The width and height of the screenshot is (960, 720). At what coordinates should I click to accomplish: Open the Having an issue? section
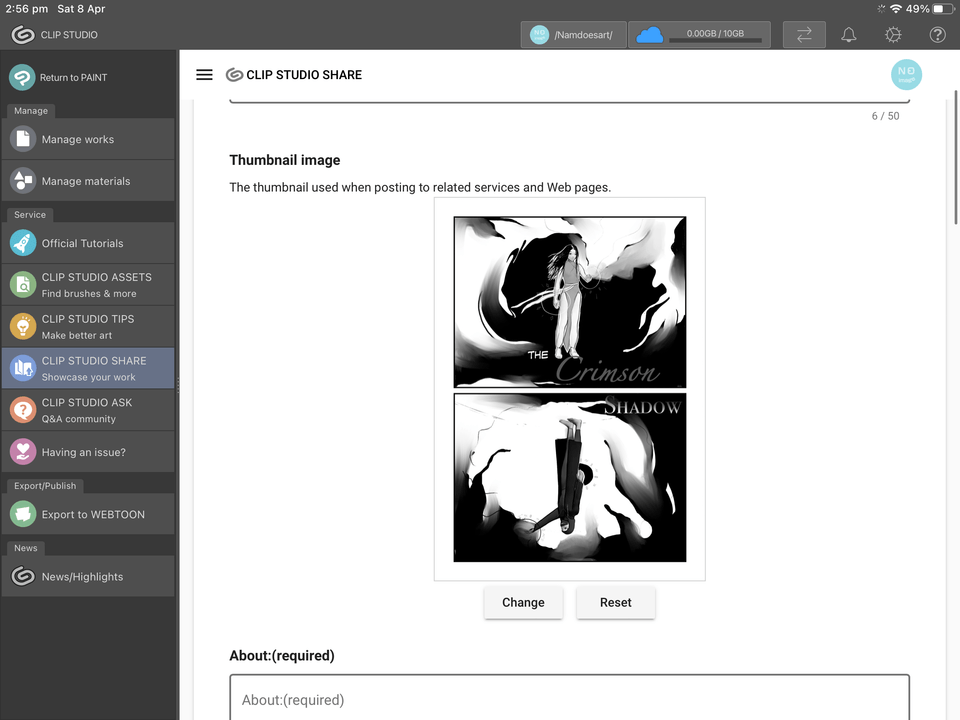88,451
